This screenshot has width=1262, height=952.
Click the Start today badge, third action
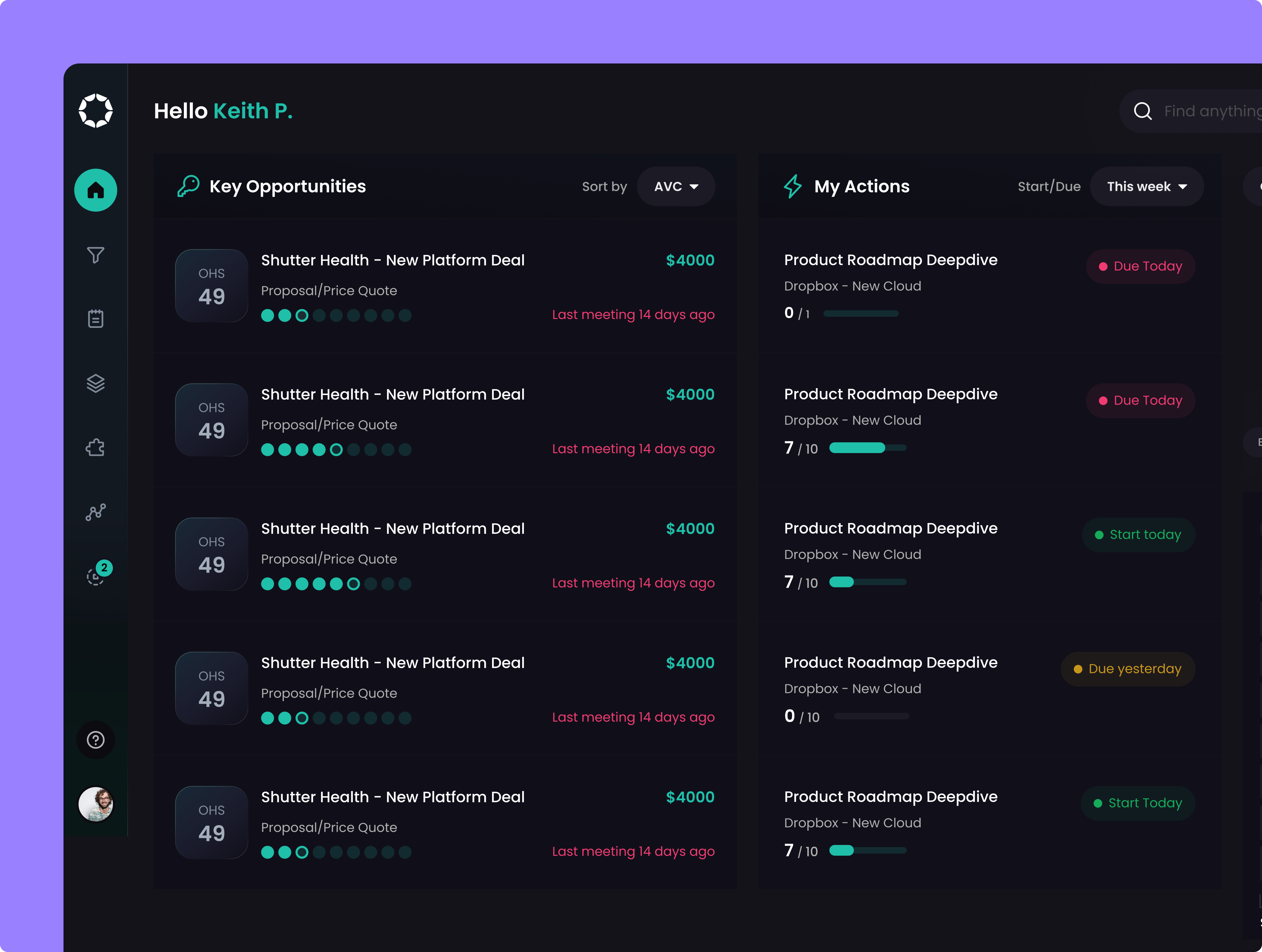coord(1138,535)
